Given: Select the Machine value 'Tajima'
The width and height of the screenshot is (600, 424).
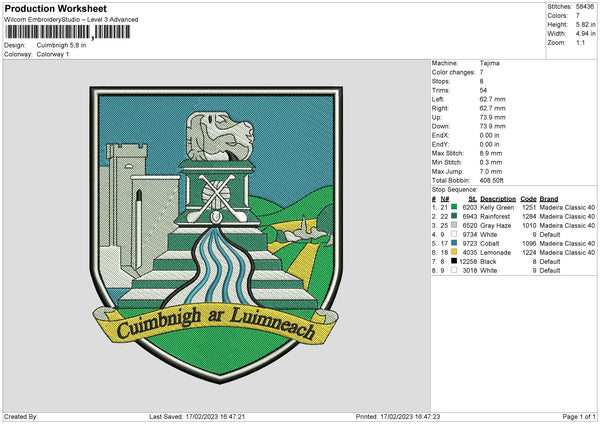Looking at the screenshot, I should [489, 63].
